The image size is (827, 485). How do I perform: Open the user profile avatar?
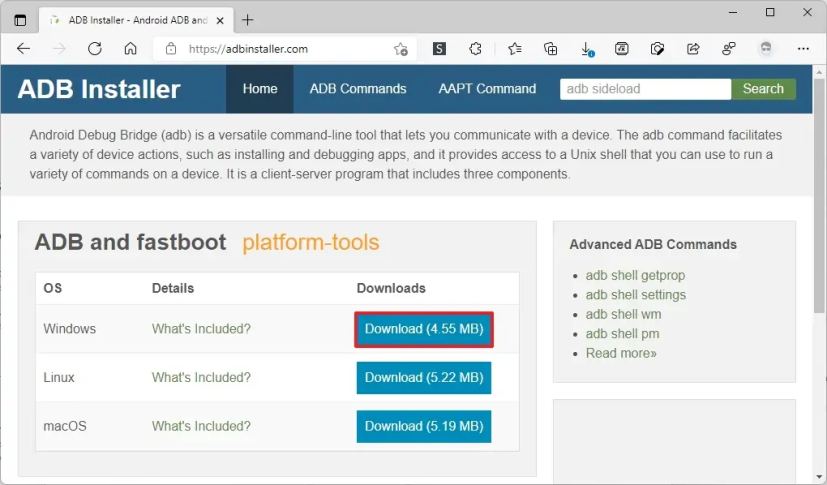[766, 49]
